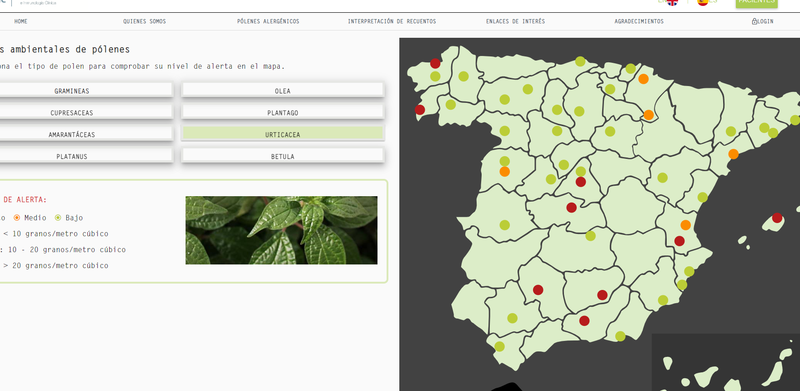Click the red marker in Córdoba province
The image size is (800, 391).
(x=538, y=290)
